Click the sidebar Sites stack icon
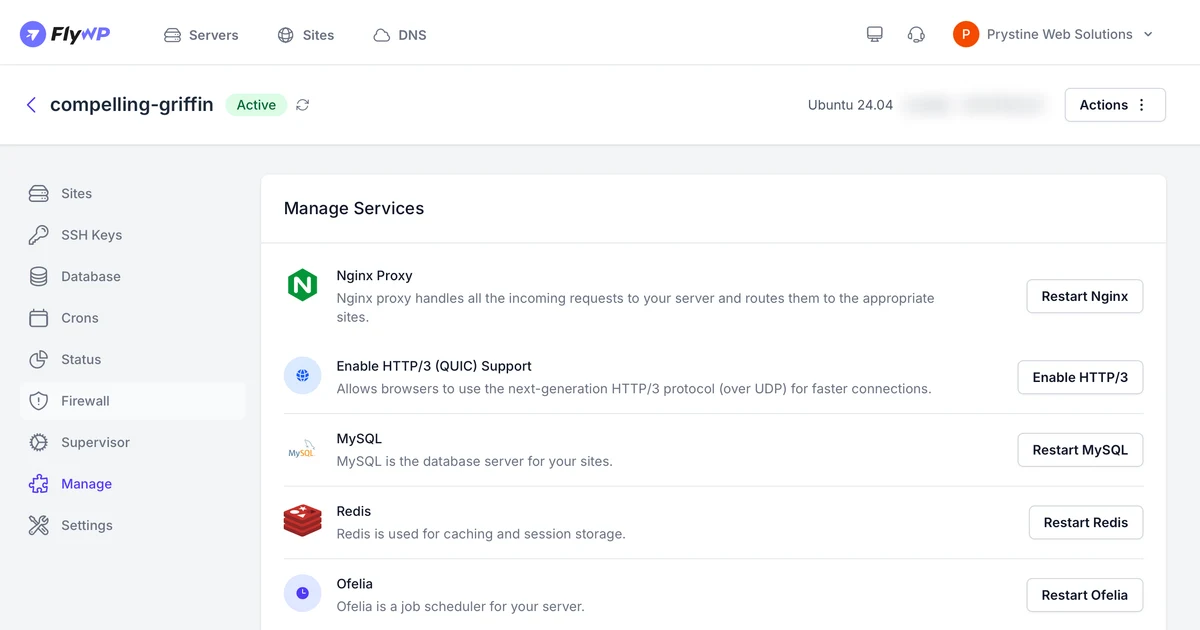This screenshot has width=1200, height=630. pyautogui.click(x=39, y=194)
